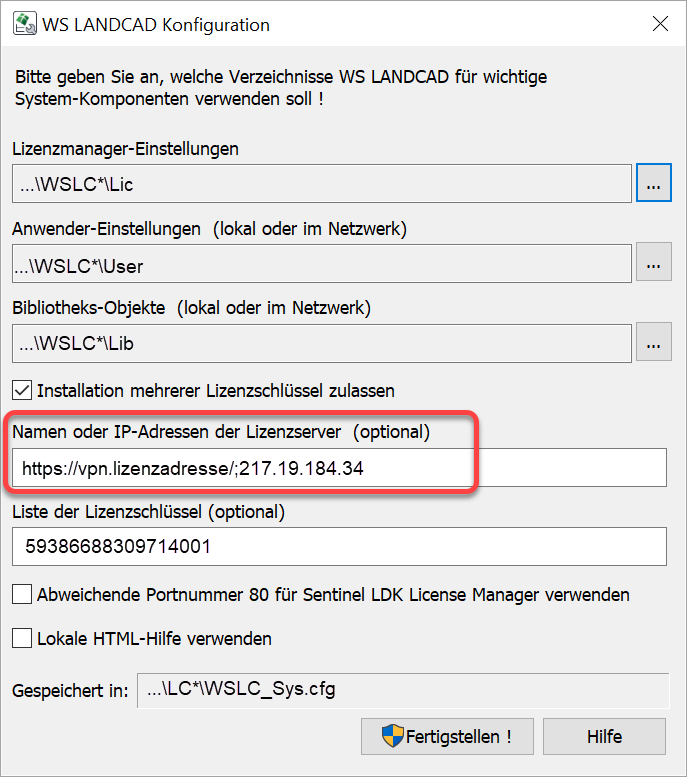
Task: Browse for the Anwender-Einstellungen directory
Action: (x=653, y=264)
